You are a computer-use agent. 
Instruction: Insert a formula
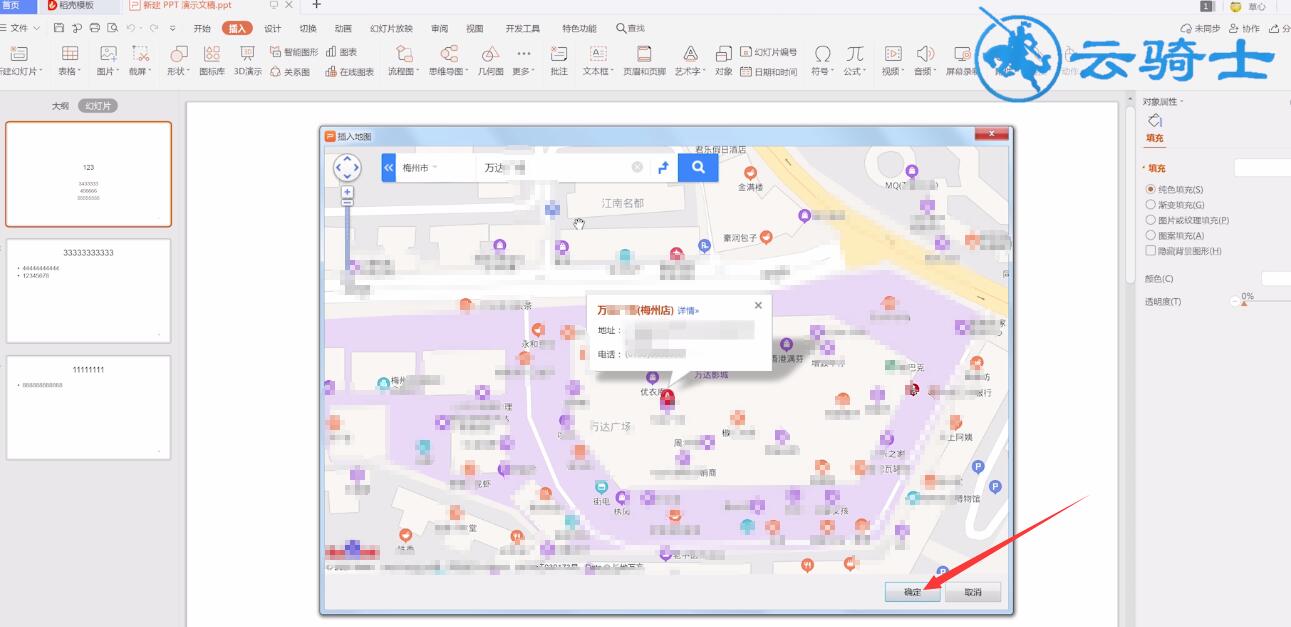click(x=854, y=60)
